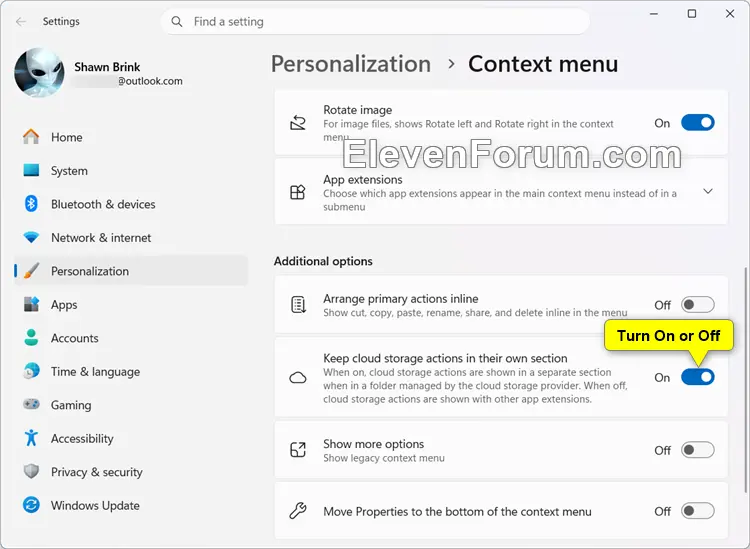Open the System settings page
This screenshot has height=549, width=750.
pos(131,171)
